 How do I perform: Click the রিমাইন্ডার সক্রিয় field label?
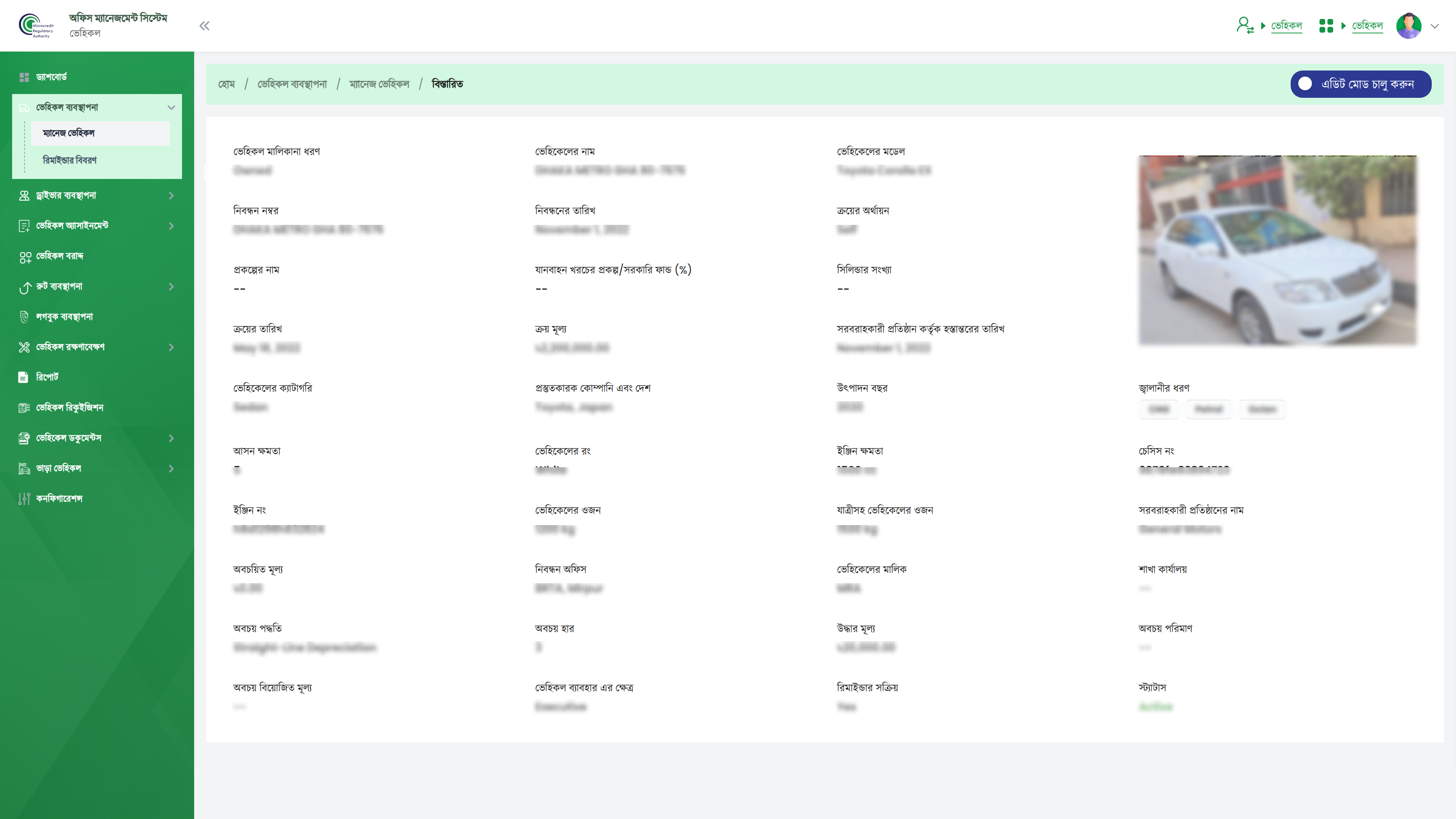pyautogui.click(x=867, y=688)
